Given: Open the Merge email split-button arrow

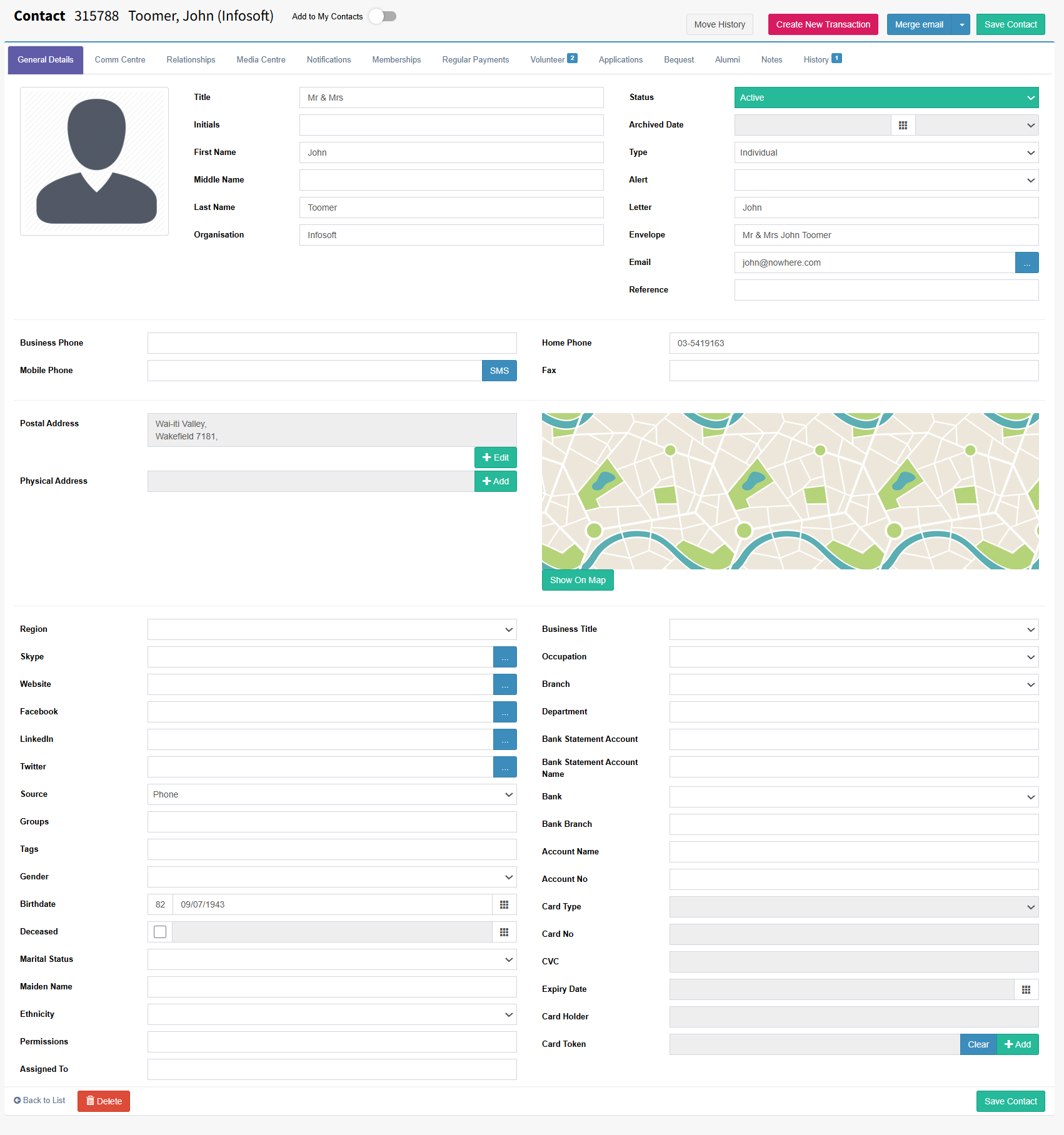Looking at the screenshot, I should [961, 24].
